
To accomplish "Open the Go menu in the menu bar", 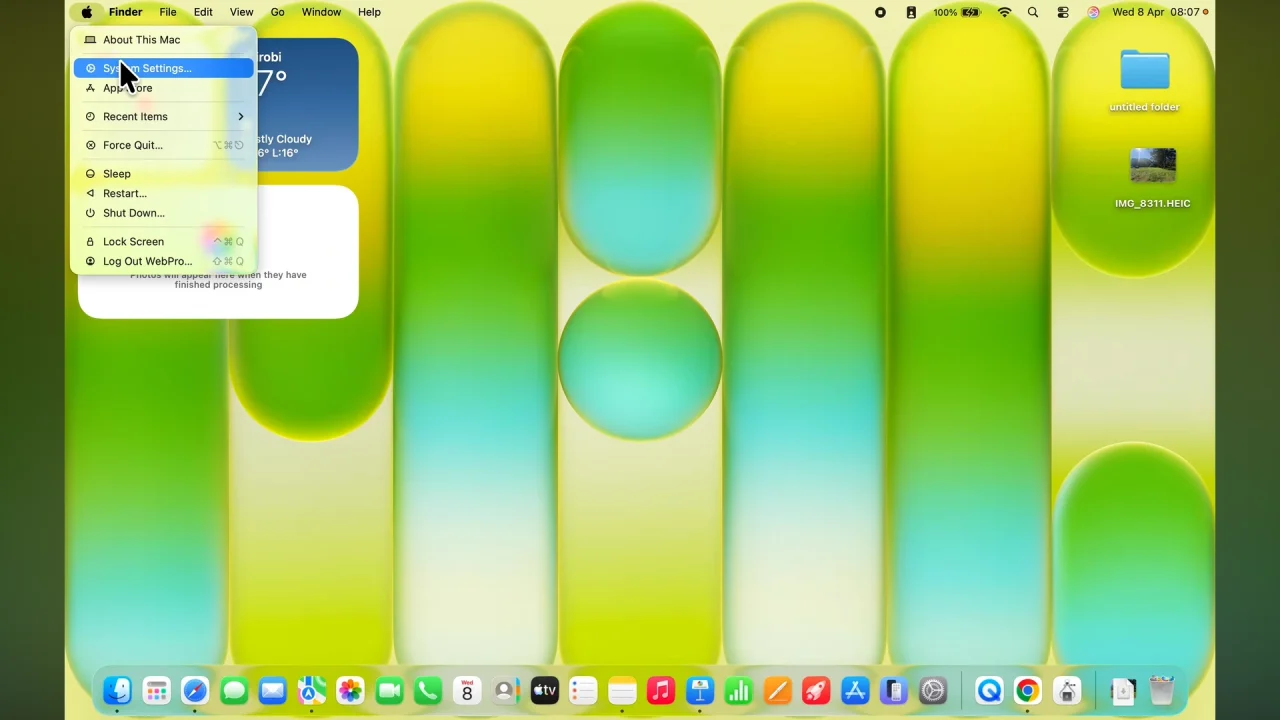I will (277, 12).
